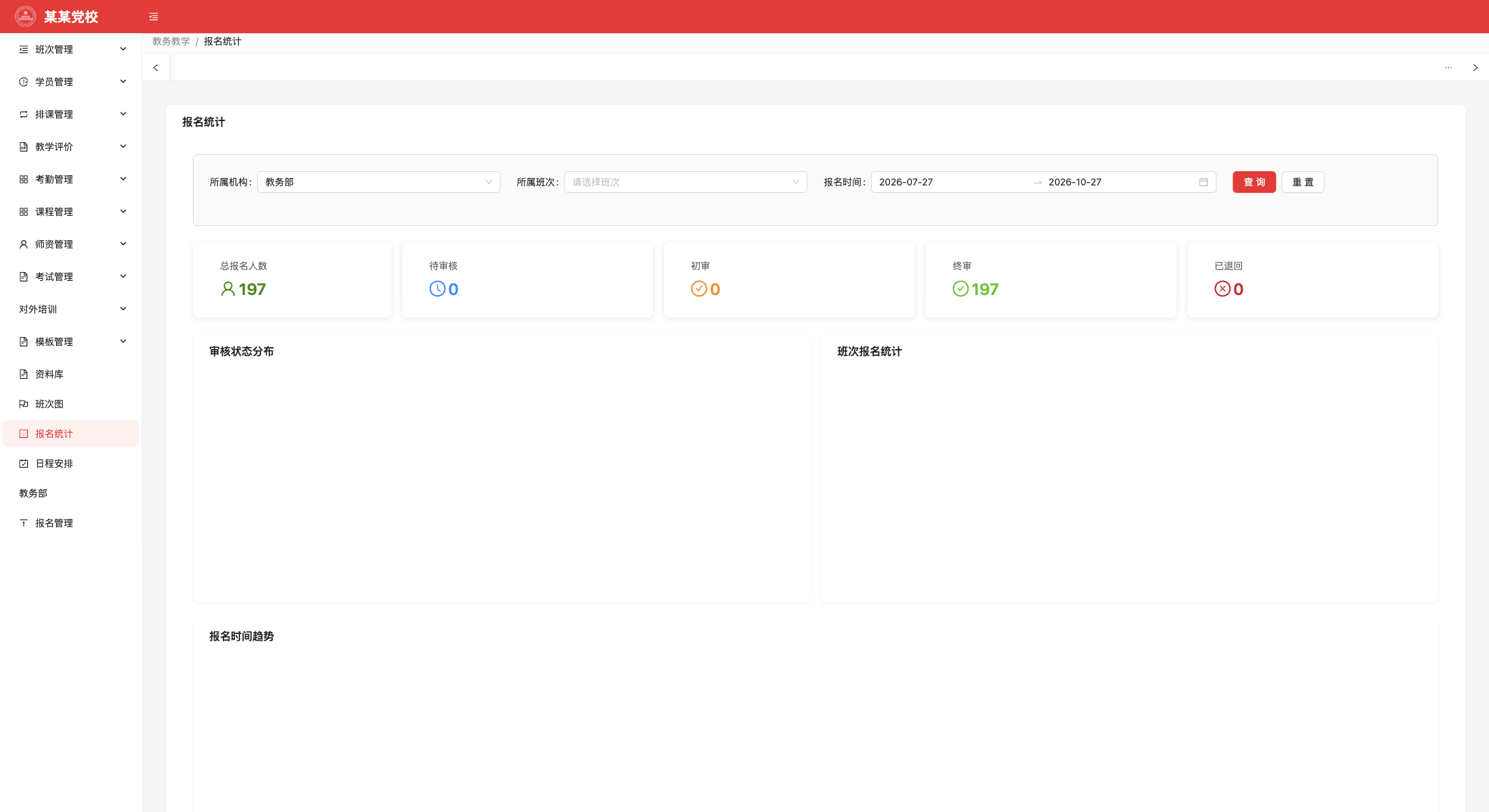The height and width of the screenshot is (812, 1489).
Task: Click the red 查询 button
Action: click(1254, 182)
